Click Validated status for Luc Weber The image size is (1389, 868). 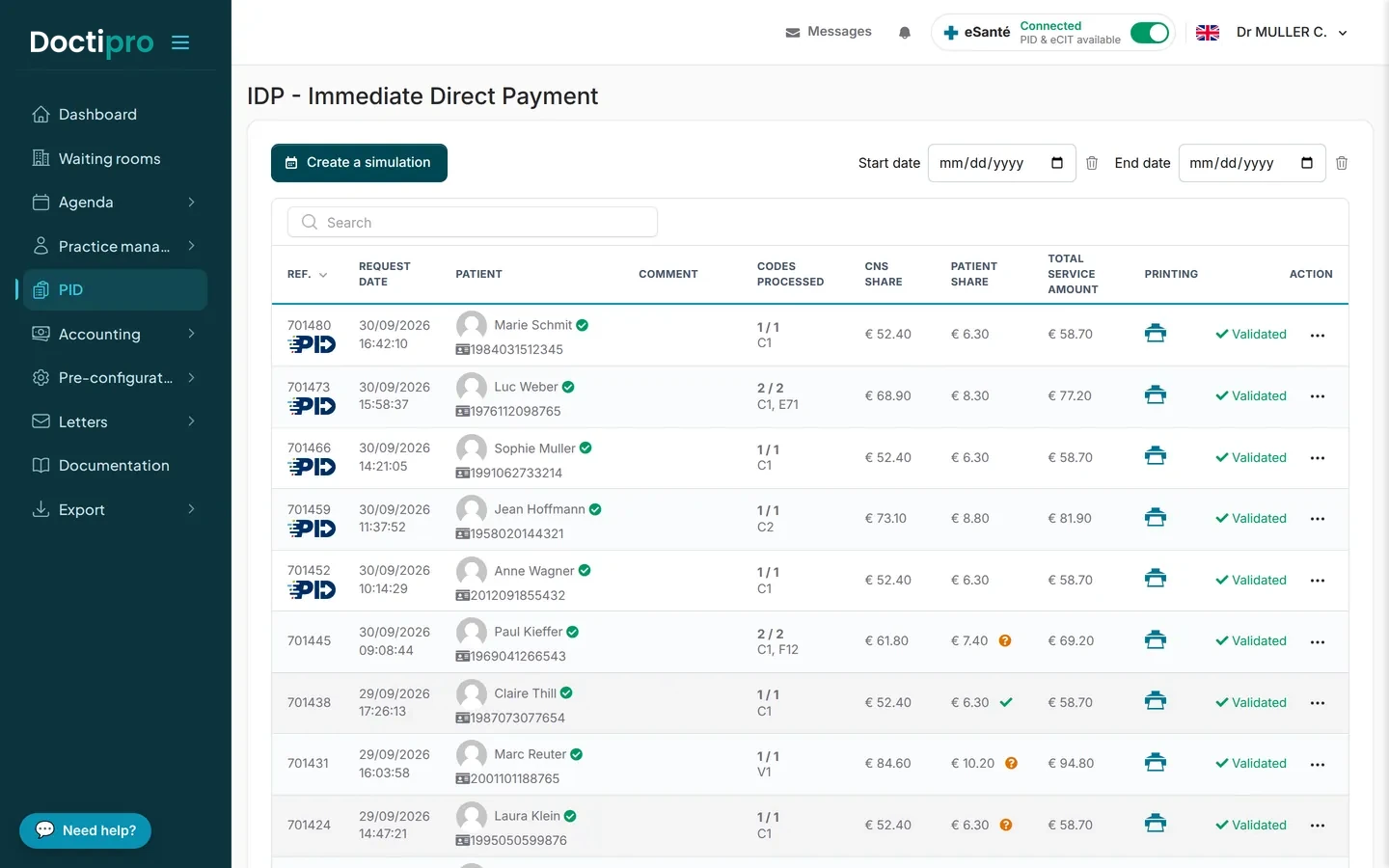tap(1251, 396)
